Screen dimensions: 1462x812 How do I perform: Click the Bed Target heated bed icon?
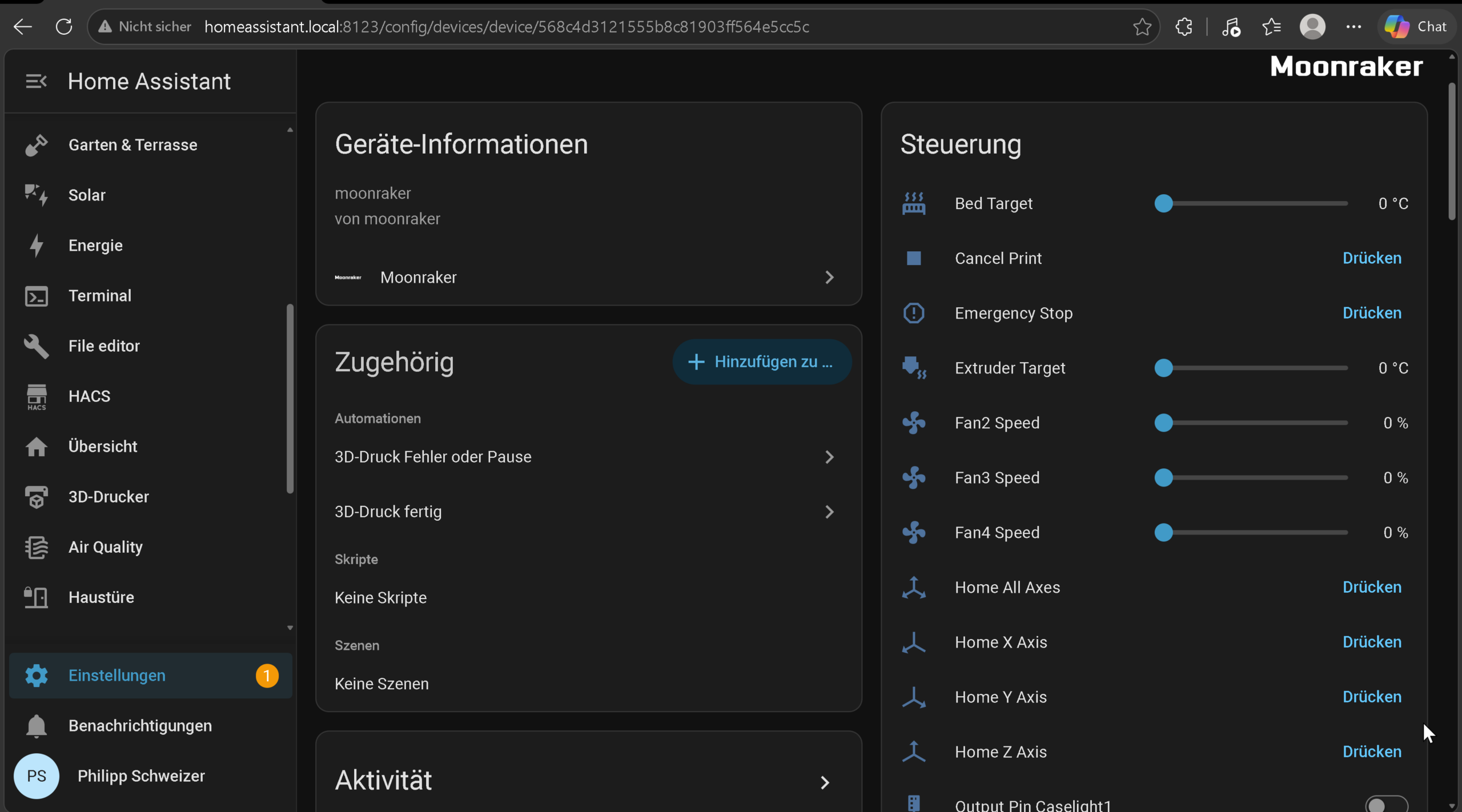click(914, 203)
